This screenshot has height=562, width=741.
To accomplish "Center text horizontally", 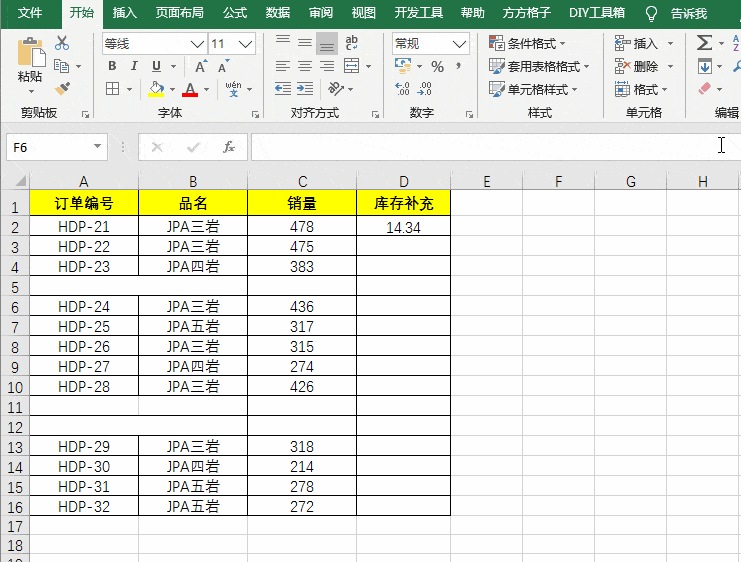I will [305, 66].
